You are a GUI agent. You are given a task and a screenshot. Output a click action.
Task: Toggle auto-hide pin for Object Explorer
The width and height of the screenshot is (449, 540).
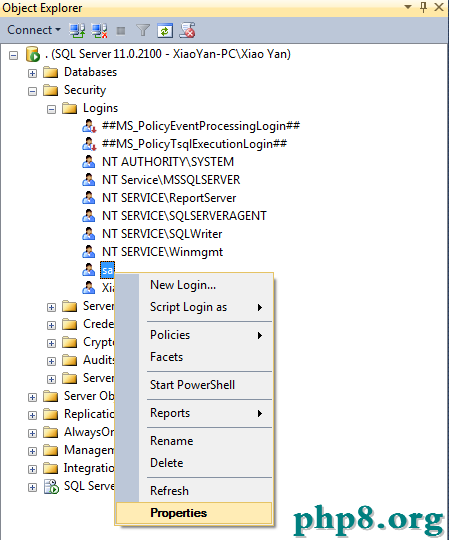[424, 7]
